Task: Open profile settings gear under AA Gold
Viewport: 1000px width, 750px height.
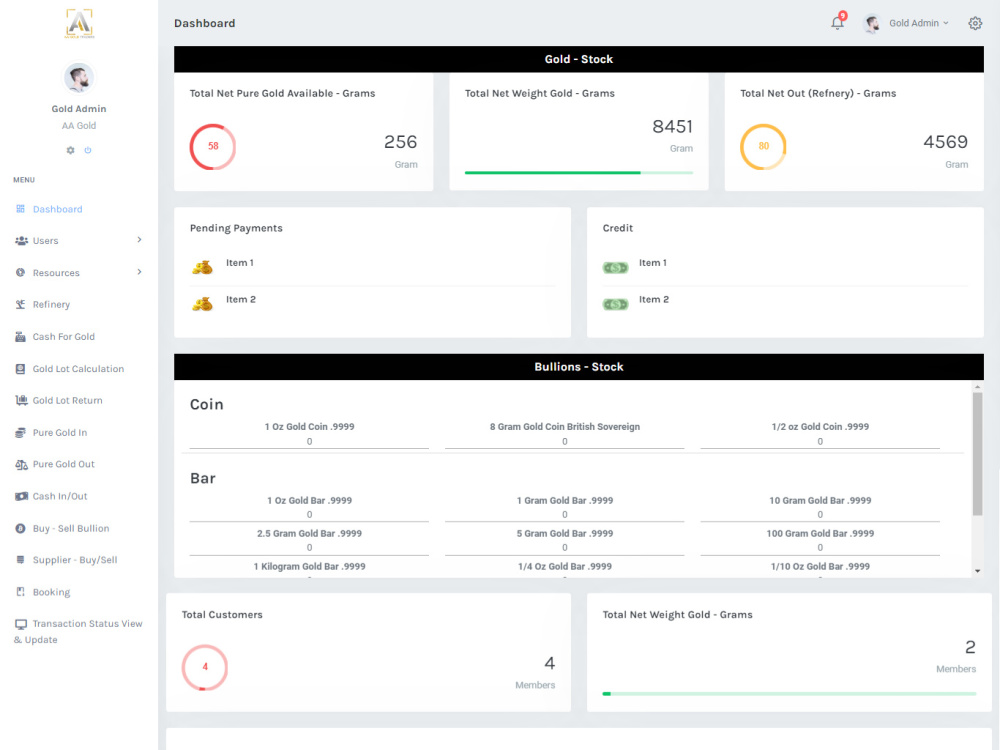Action: pos(70,151)
